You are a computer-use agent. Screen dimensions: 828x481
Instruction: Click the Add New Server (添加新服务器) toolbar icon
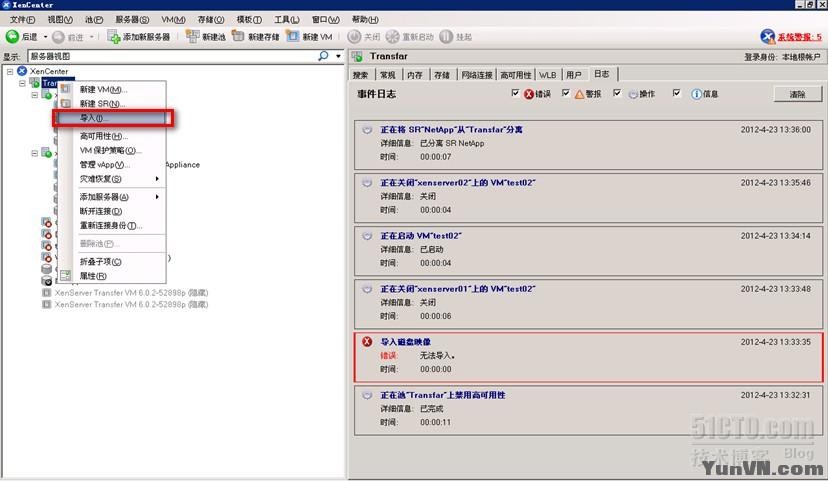pos(114,36)
